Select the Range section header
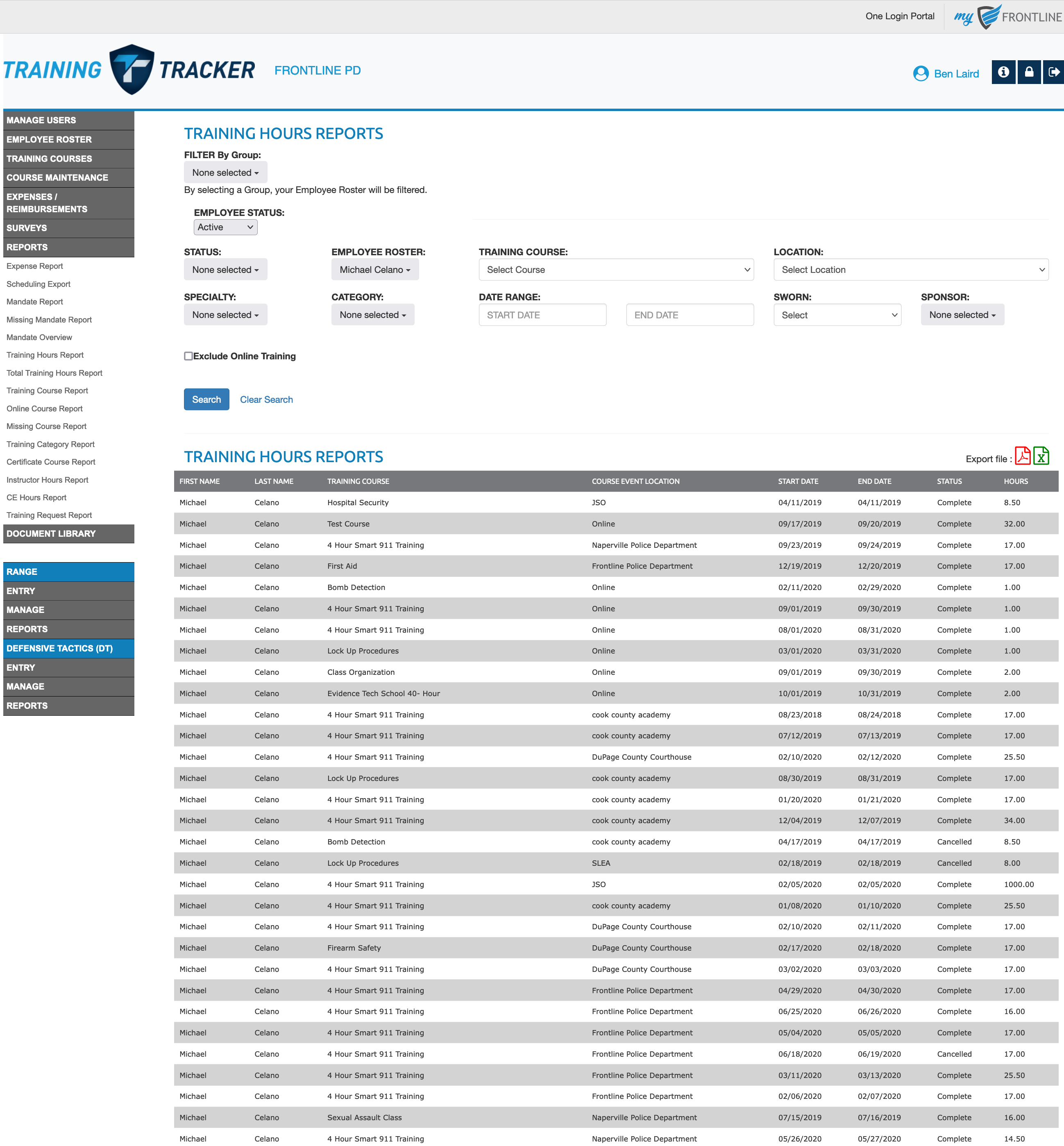 [x=68, y=572]
